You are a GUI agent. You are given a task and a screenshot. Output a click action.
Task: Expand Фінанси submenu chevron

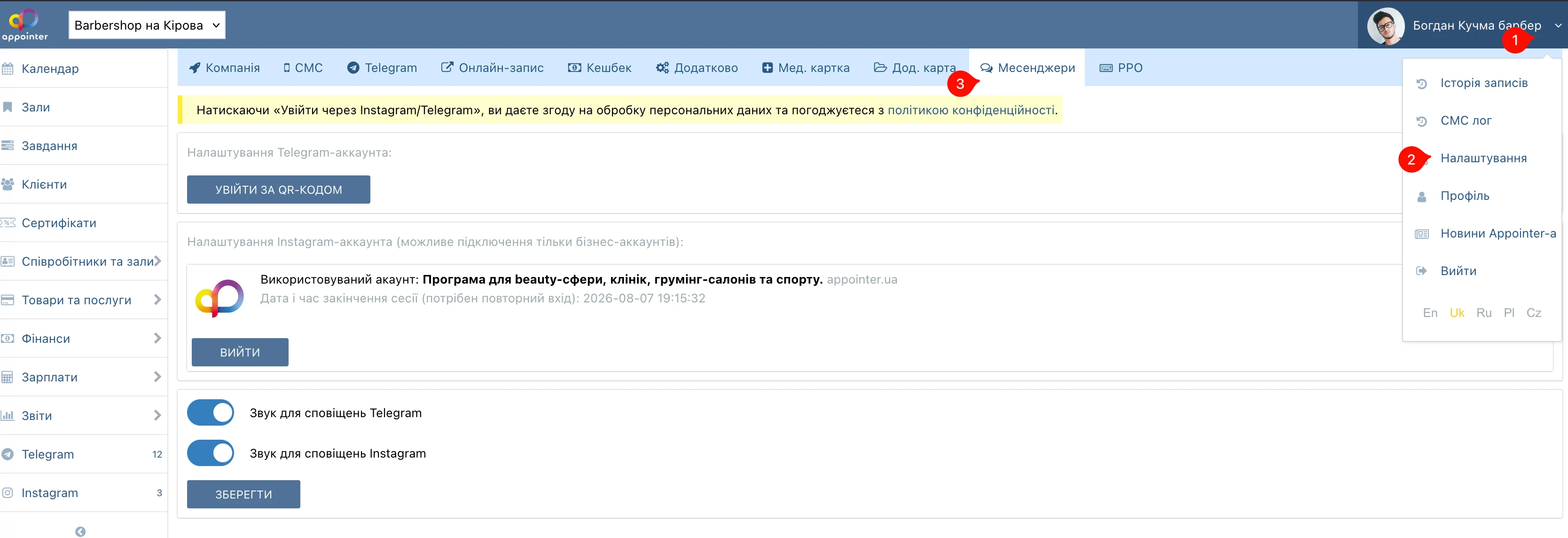point(157,338)
